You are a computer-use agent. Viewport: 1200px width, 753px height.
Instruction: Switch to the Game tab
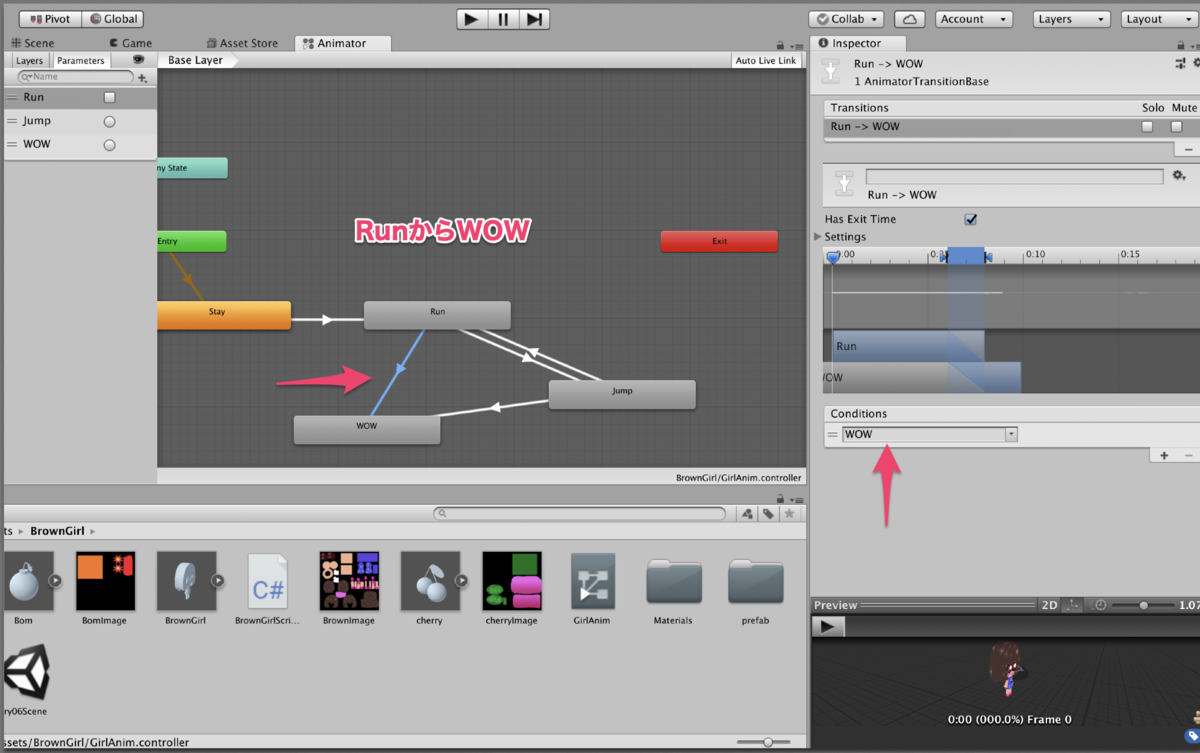click(130, 43)
